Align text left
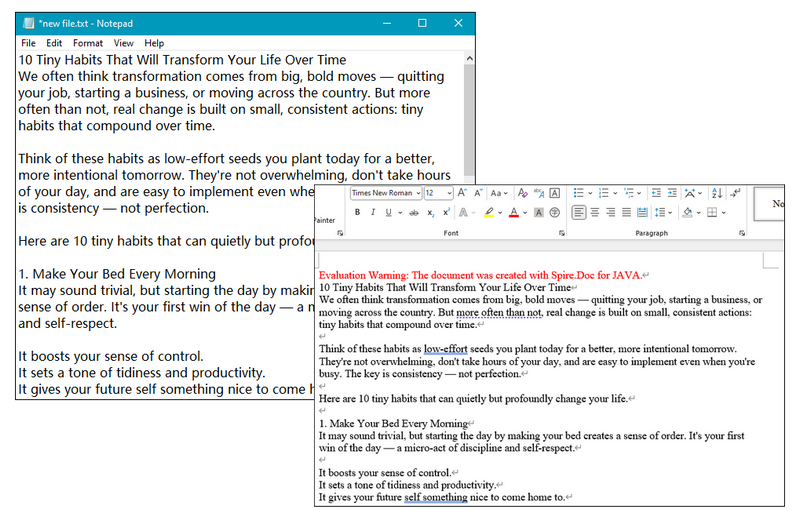The width and height of the screenshot is (800, 528). pyautogui.click(x=579, y=212)
